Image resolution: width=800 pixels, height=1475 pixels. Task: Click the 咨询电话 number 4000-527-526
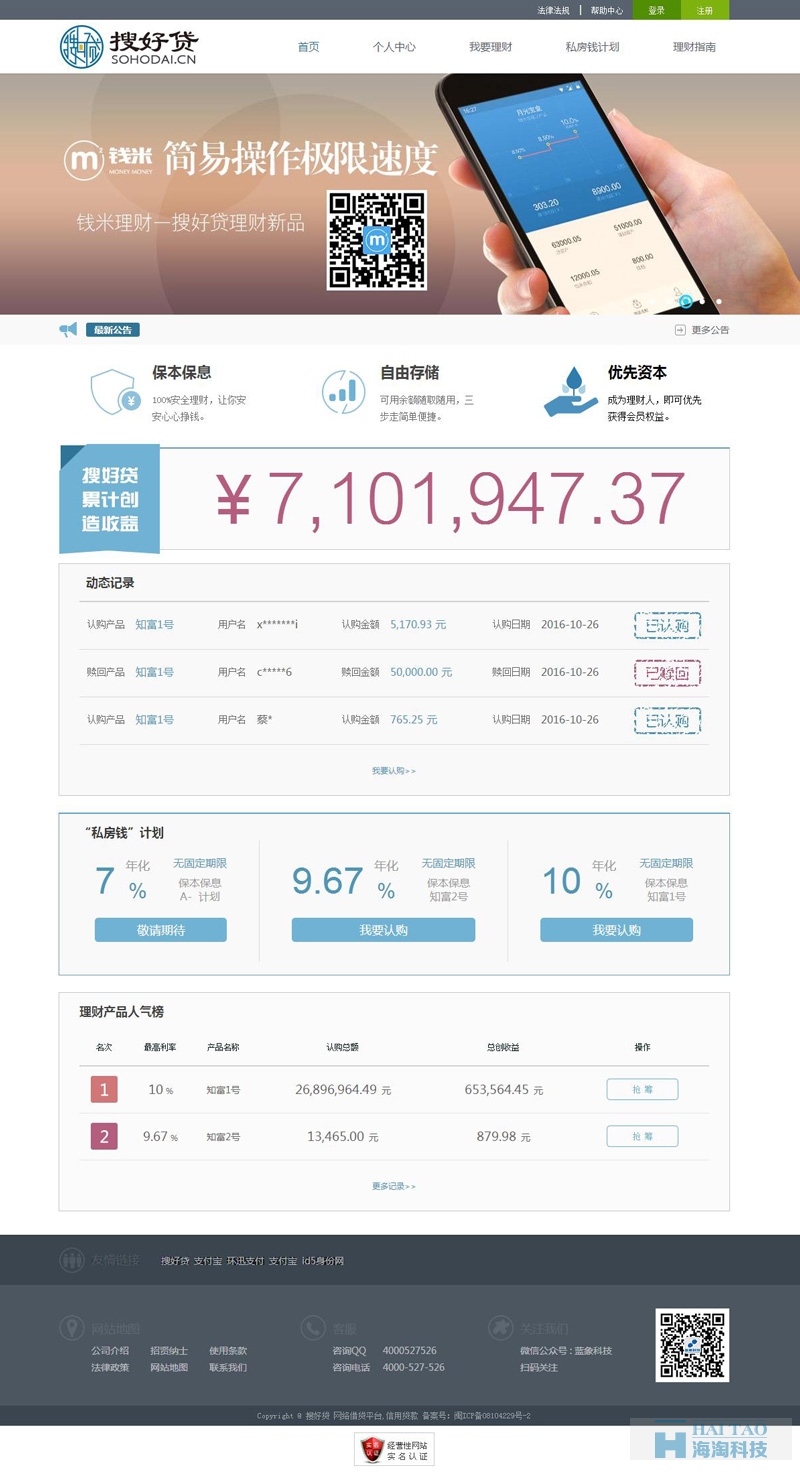pyautogui.click(x=414, y=1368)
